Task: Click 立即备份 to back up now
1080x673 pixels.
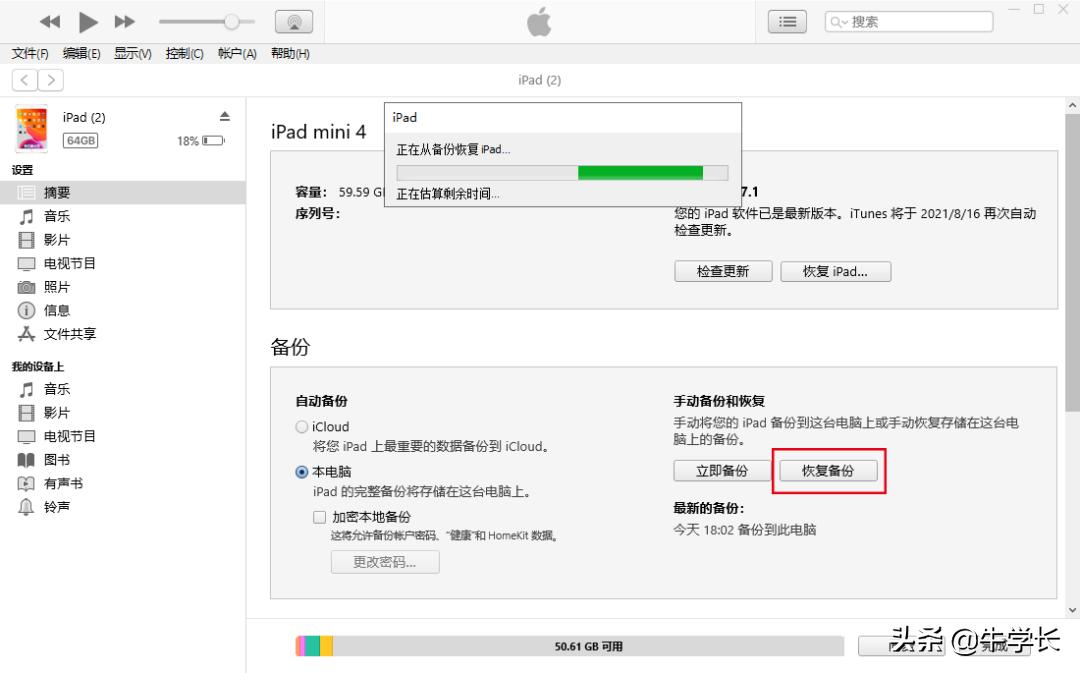Action: [722, 470]
